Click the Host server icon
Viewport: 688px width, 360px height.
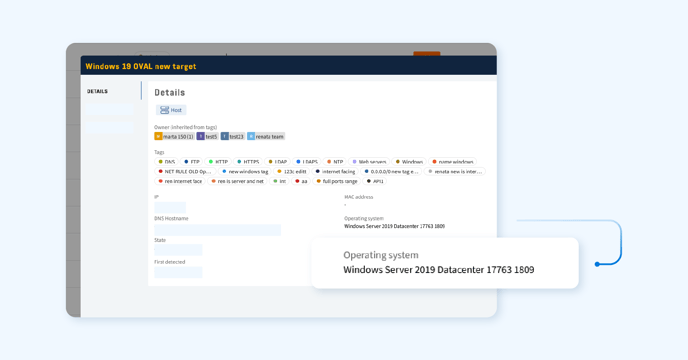click(164, 110)
